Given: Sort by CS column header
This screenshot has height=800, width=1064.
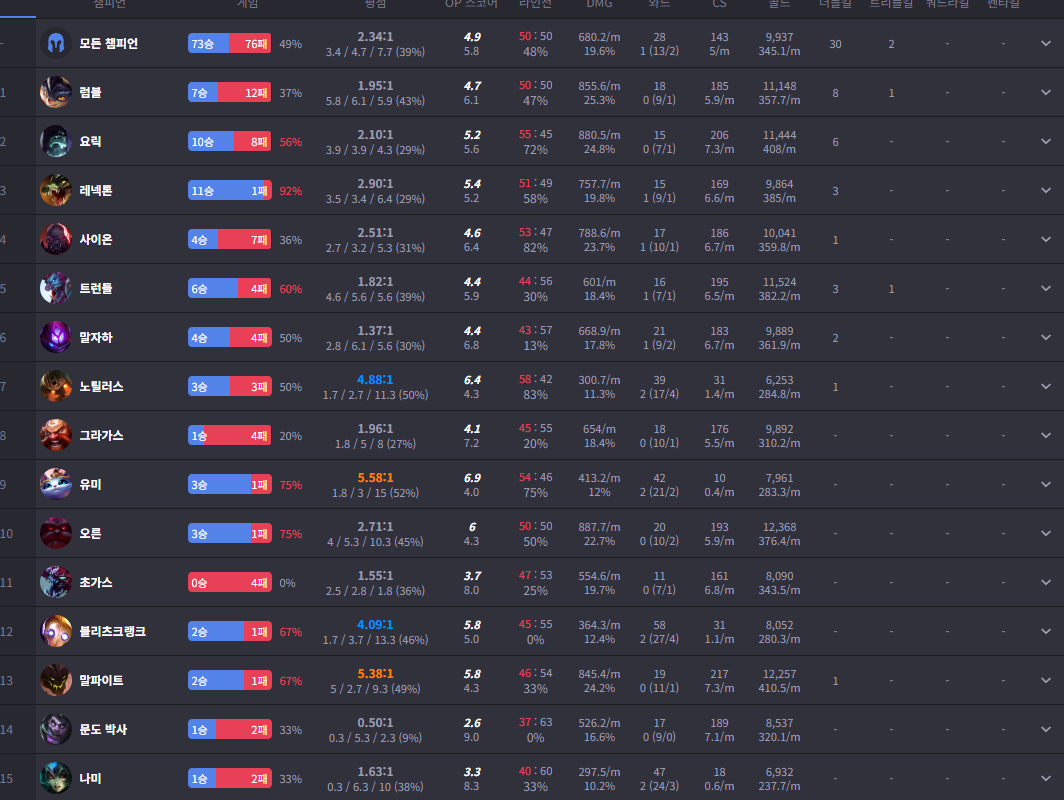Looking at the screenshot, I should [719, 5].
